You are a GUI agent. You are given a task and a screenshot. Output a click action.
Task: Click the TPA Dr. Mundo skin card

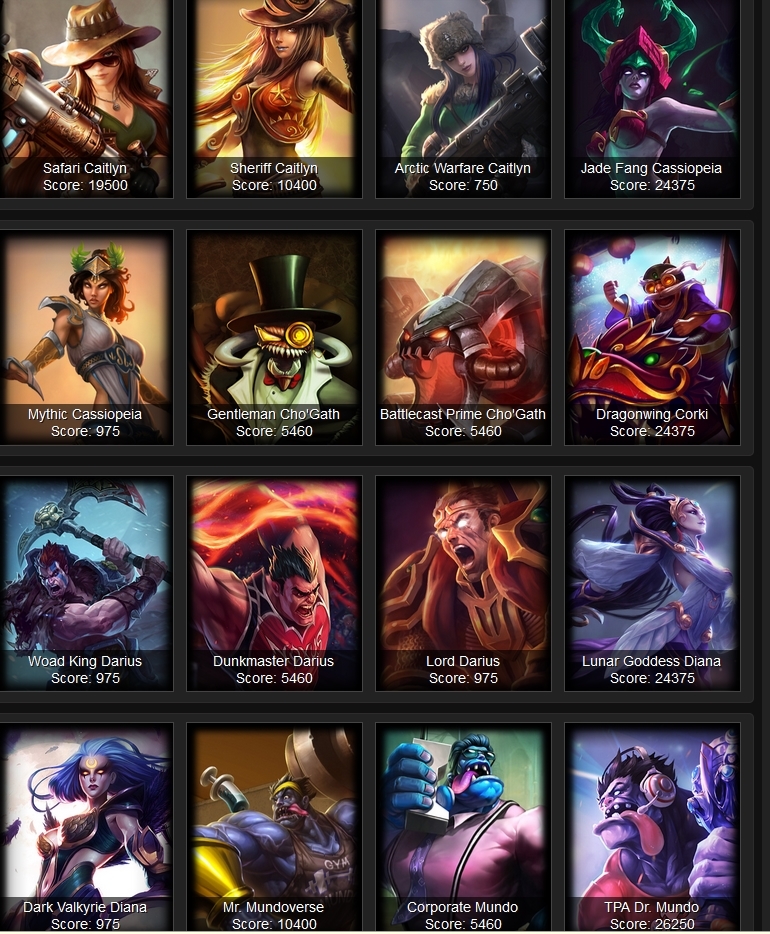pyautogui.click(x=652, y=828)
